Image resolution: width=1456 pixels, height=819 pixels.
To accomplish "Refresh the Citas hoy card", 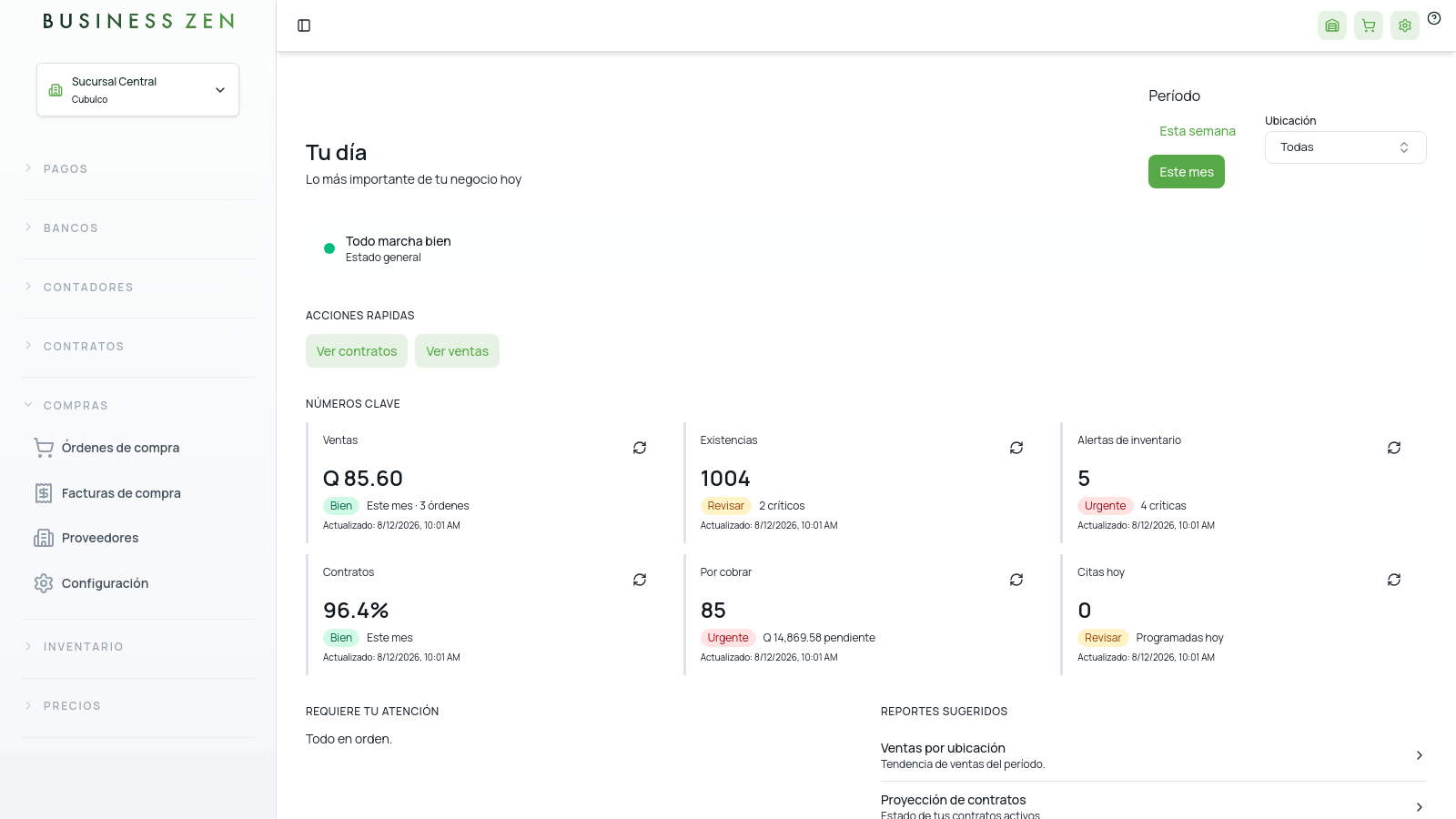I will pos(1394,580).
